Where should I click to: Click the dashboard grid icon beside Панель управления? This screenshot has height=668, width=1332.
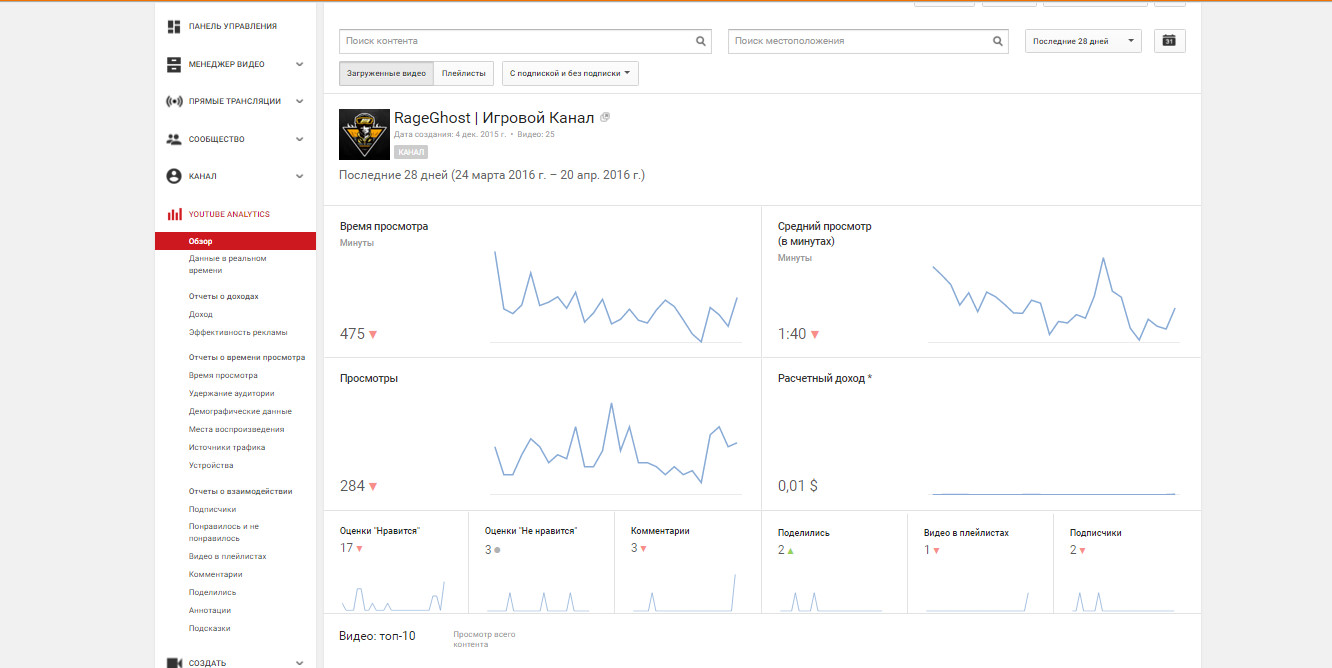point(174,26)
